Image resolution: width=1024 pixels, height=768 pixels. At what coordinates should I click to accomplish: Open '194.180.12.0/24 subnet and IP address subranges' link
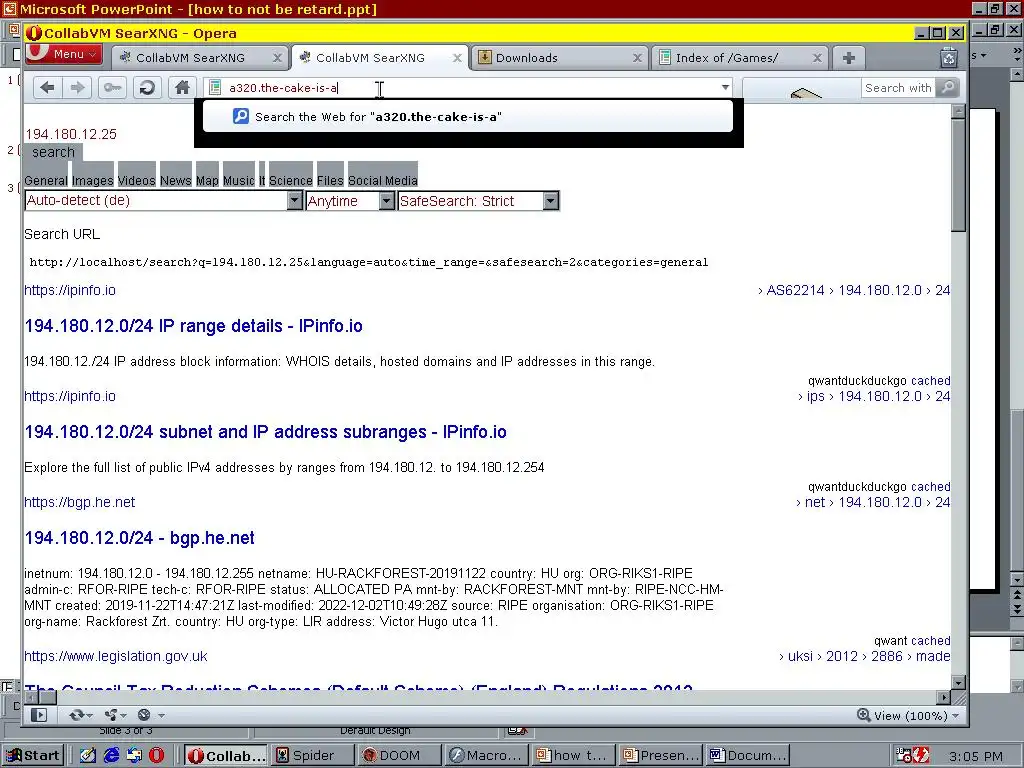[x=265, y=432]
